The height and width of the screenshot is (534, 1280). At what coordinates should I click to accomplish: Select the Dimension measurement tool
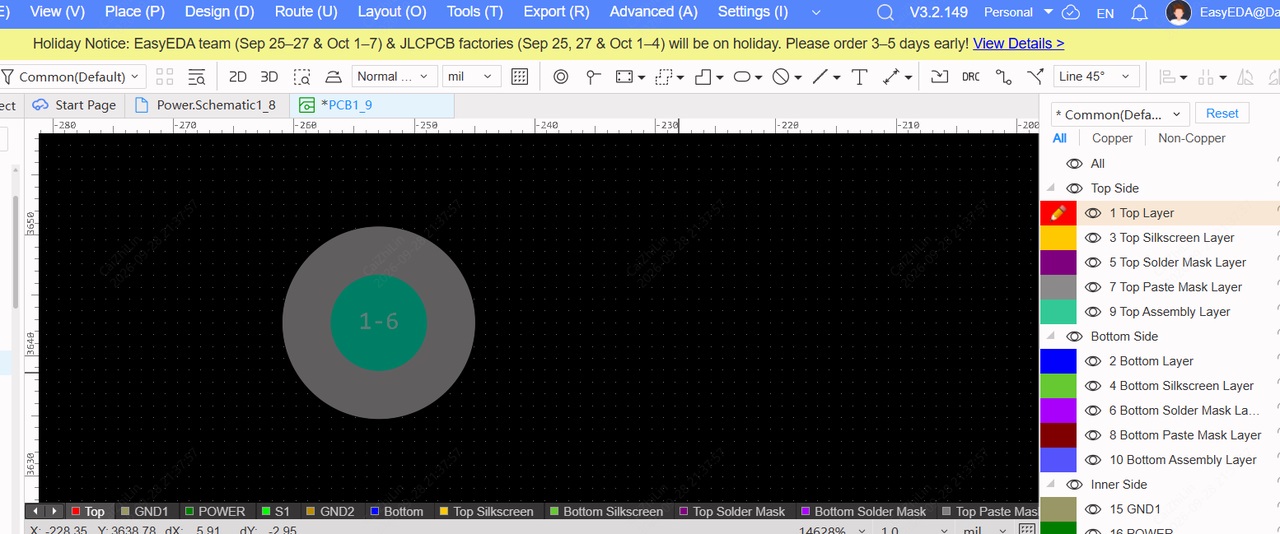[x=891, y=77]
